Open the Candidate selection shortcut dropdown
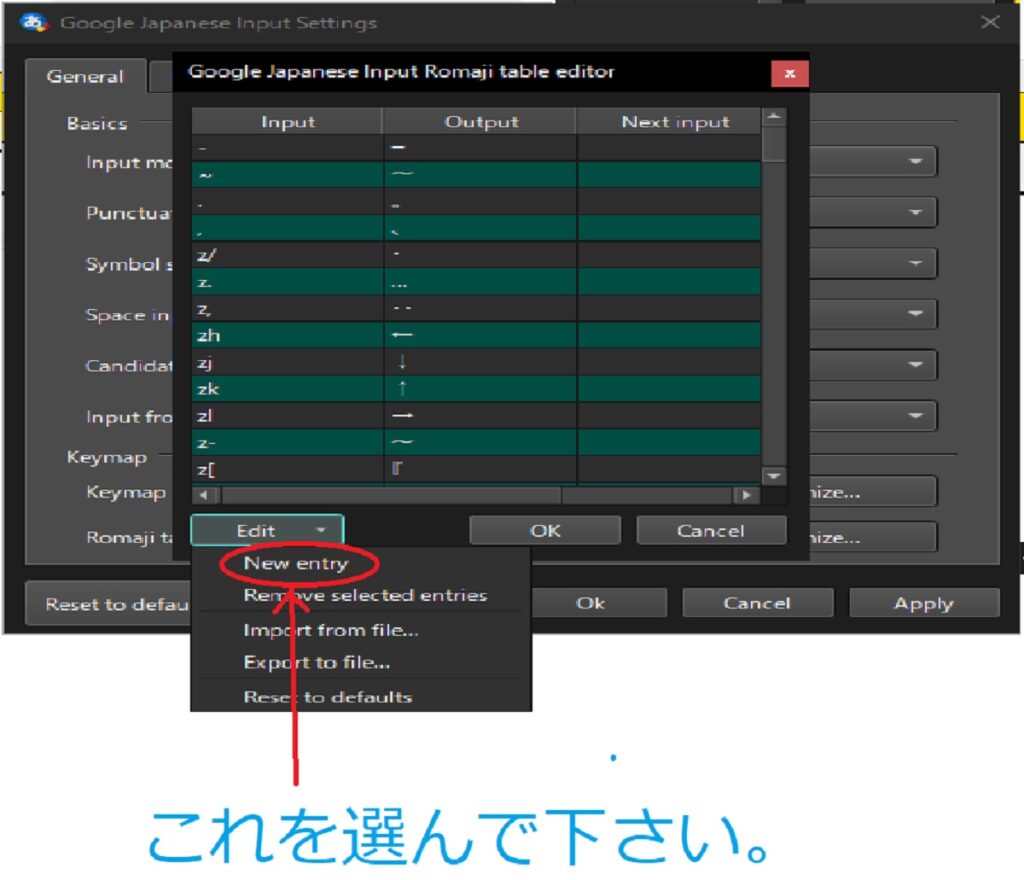The height and width of the screenshot is (880, 1024). (x=874, y=365)
